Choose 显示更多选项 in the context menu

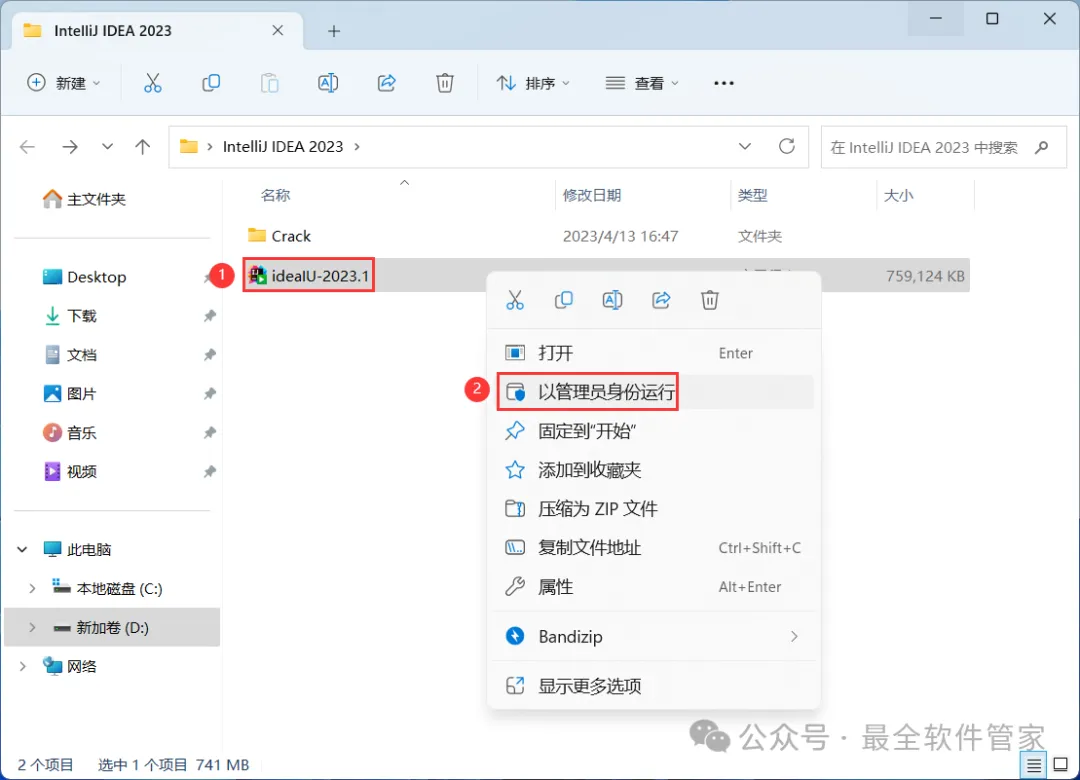click(654, 686)
